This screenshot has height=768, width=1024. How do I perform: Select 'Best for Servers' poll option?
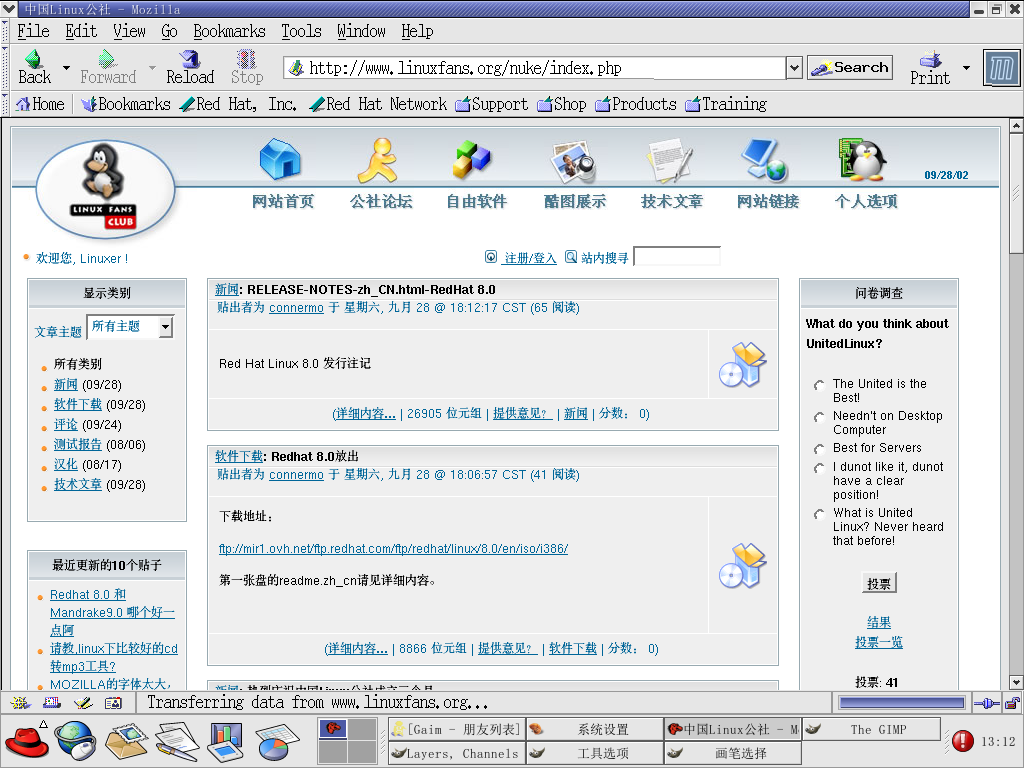[x=819, y=449]
